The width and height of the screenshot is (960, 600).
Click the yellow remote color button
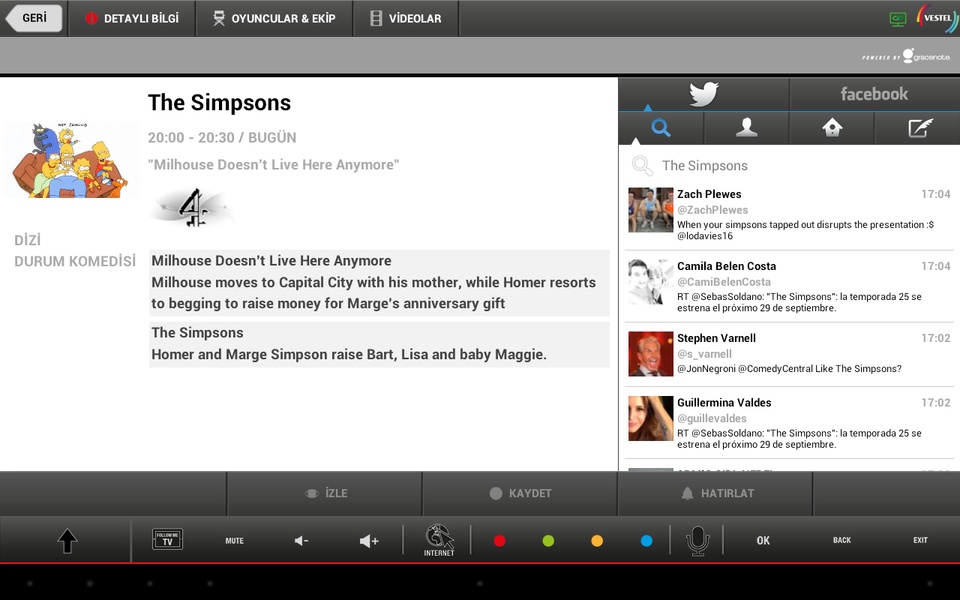pos(597,541)
